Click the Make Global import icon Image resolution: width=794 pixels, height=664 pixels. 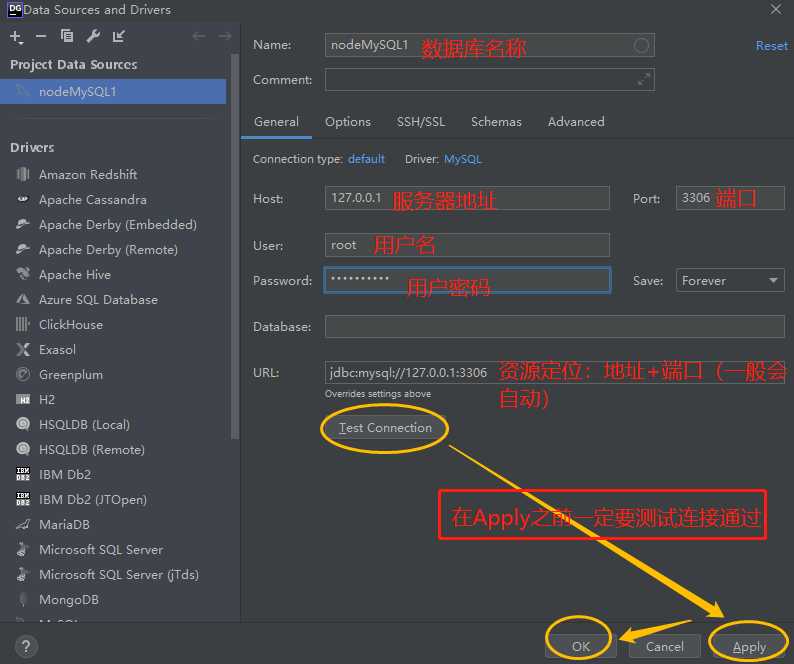point(118,36)
